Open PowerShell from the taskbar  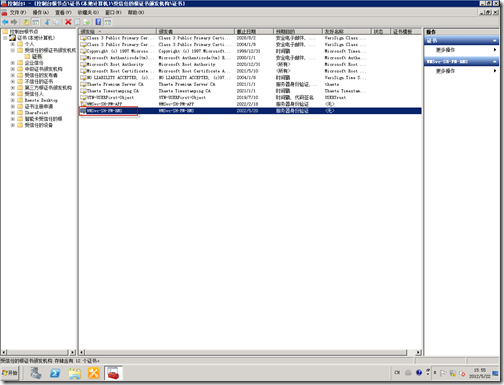(55, 373)
